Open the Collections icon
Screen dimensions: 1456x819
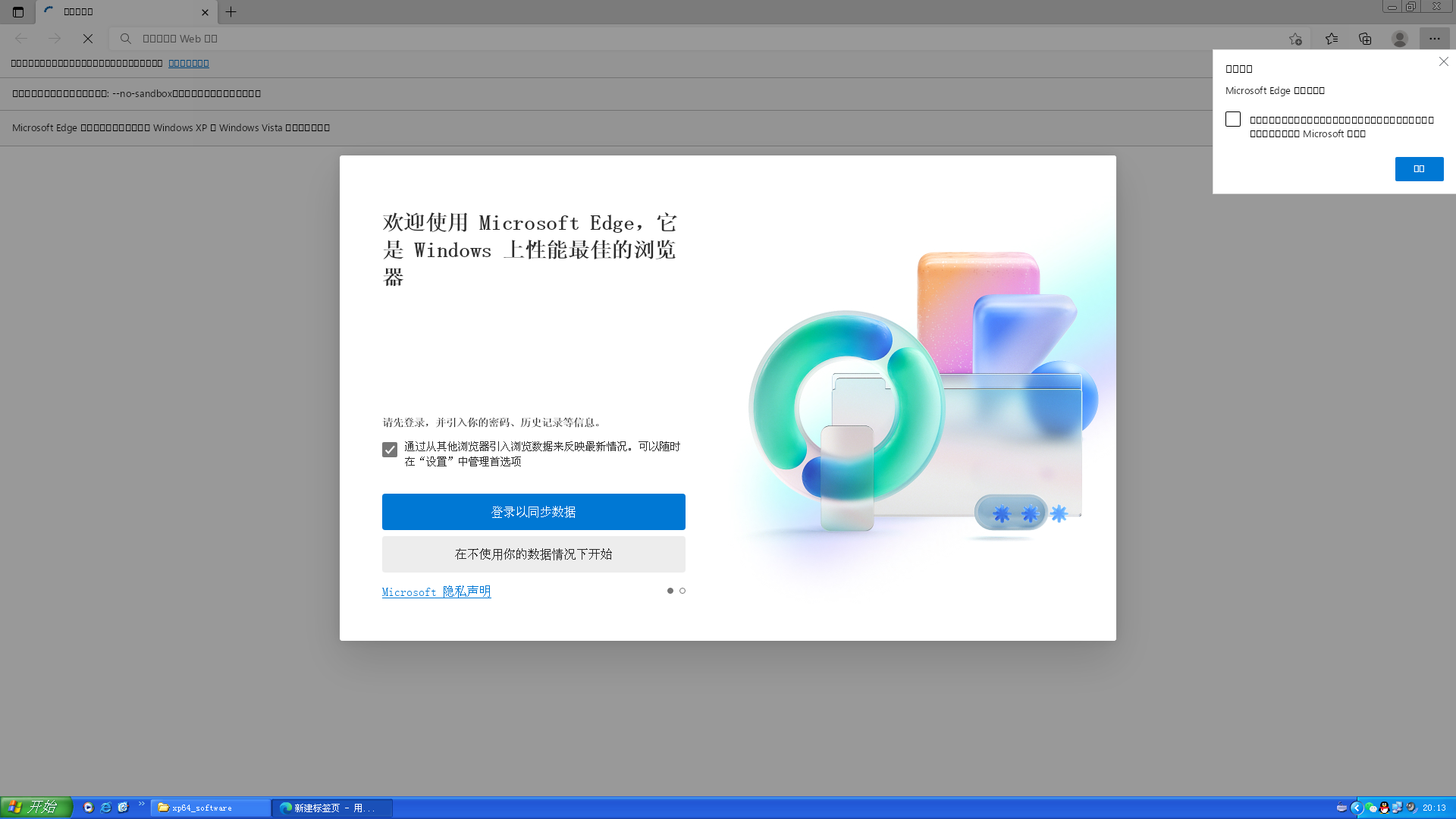pos(1365,39)
